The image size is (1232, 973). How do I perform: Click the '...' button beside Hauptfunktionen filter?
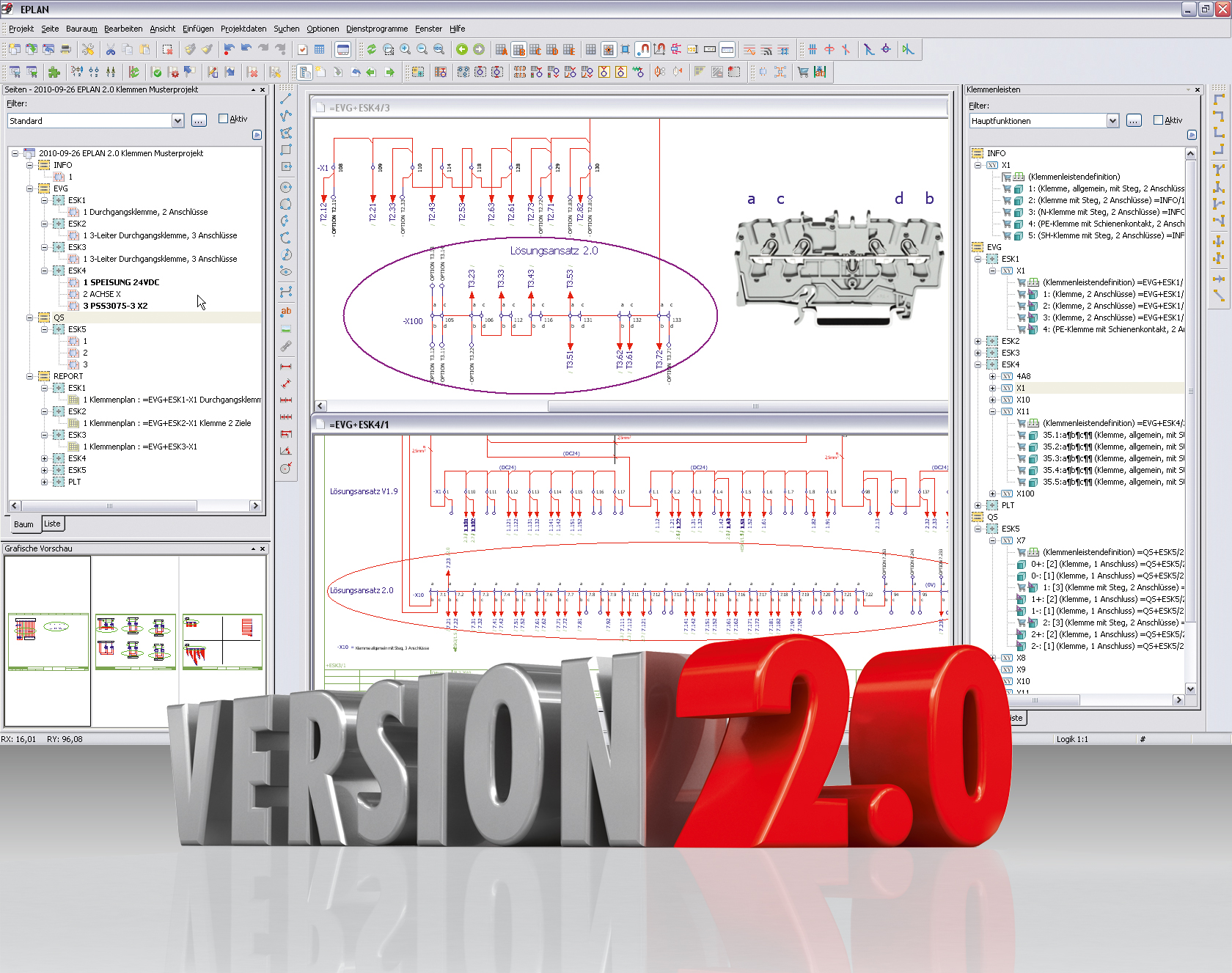click(x=1134, y=121)
